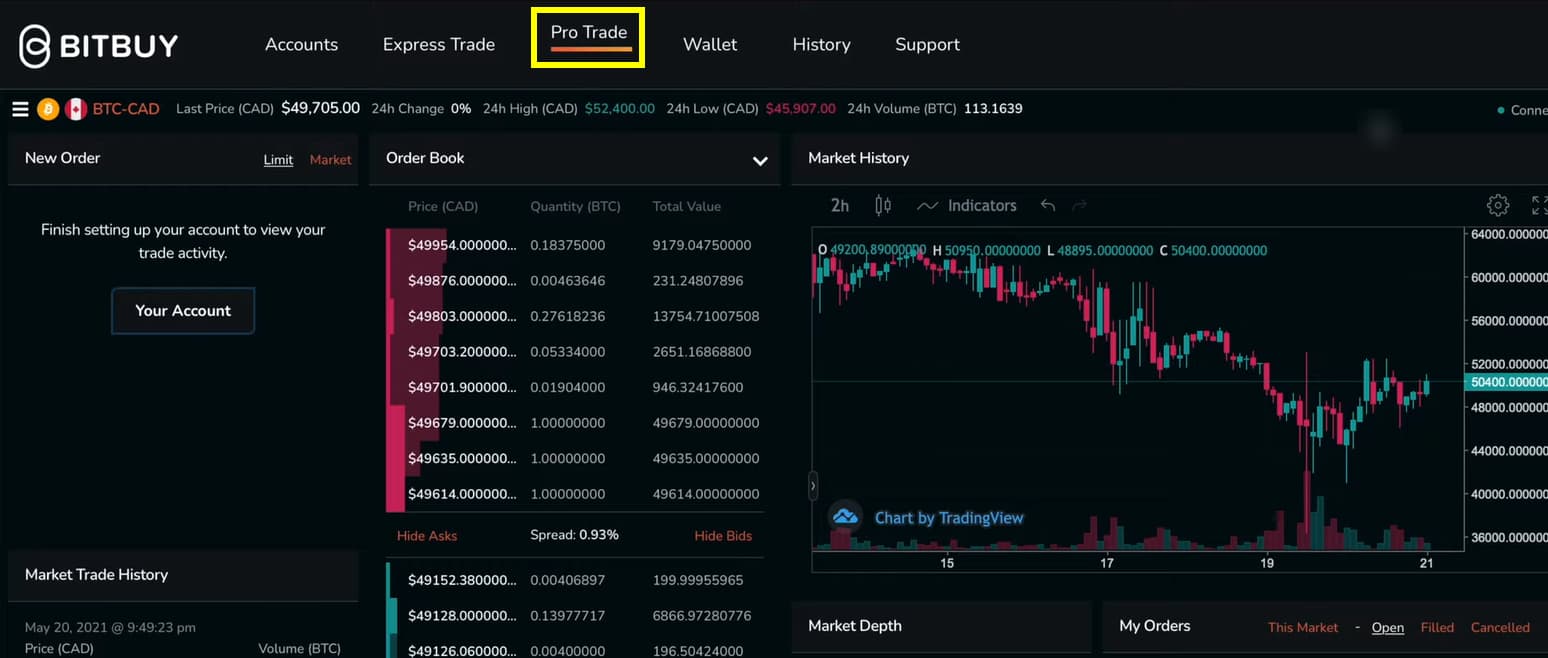Open the Accounts tab

click(x=301, y=45)
